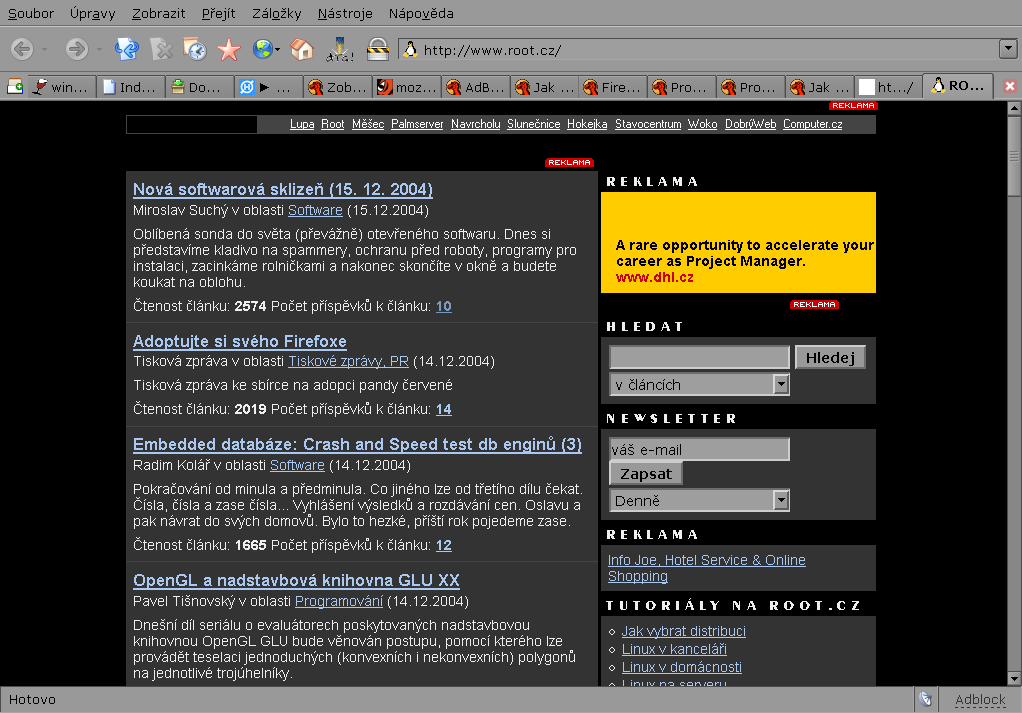Screen dimensions: 1022x713
Task: Switch to the tab with play arrow
Action: [x=269, y=87]
